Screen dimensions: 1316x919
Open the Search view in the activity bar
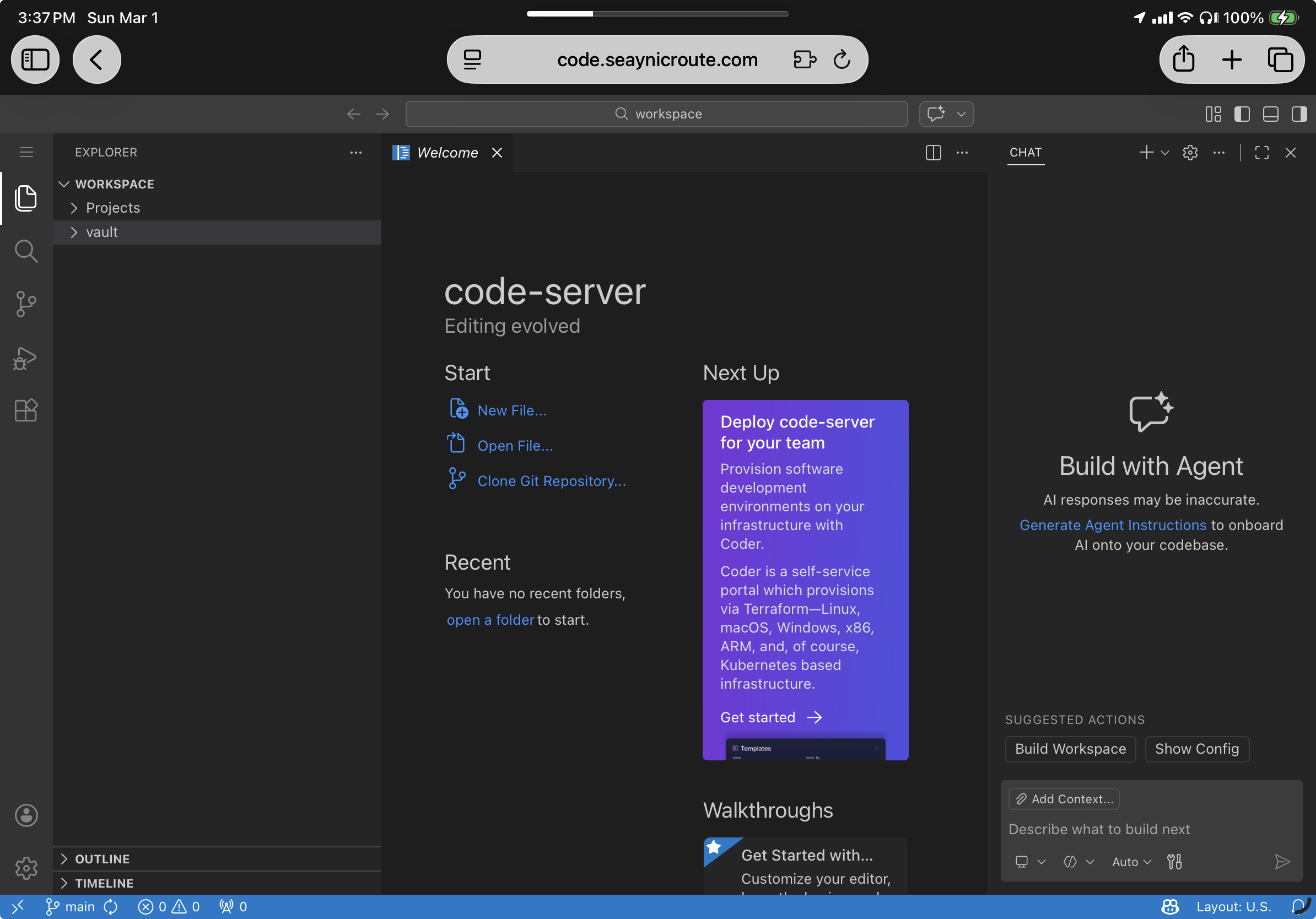tap(26, 251)
